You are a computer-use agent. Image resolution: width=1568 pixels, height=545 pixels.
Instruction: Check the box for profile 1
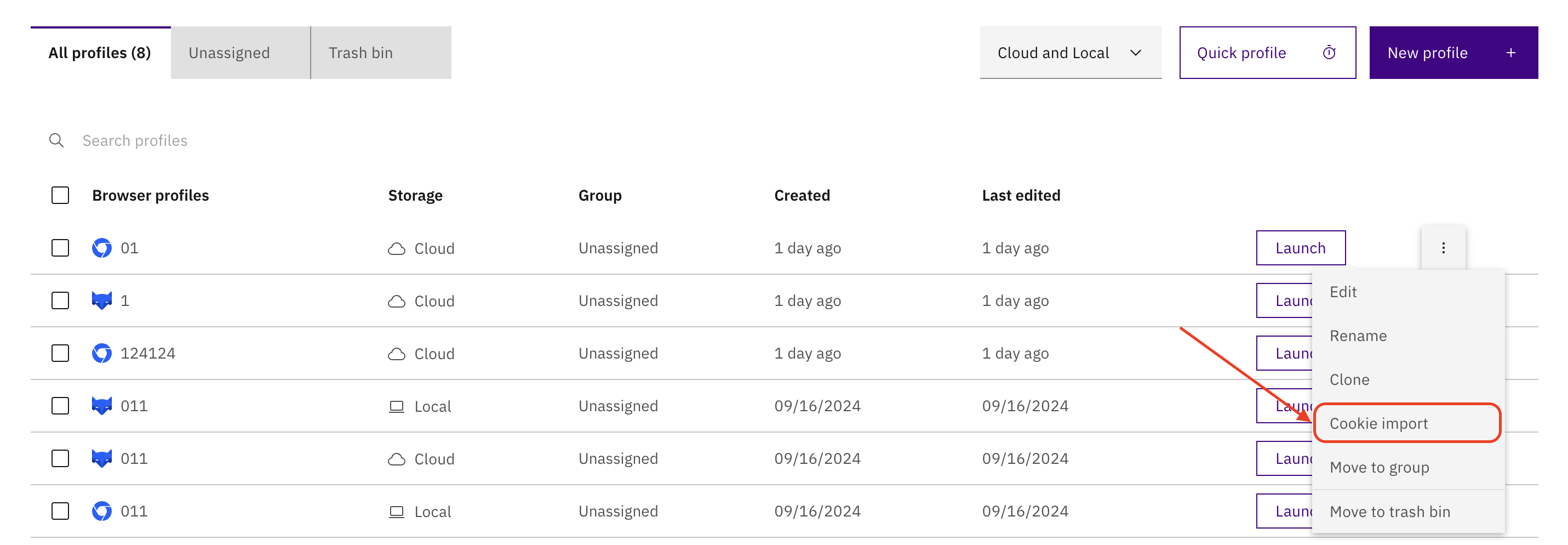(60, 300)
